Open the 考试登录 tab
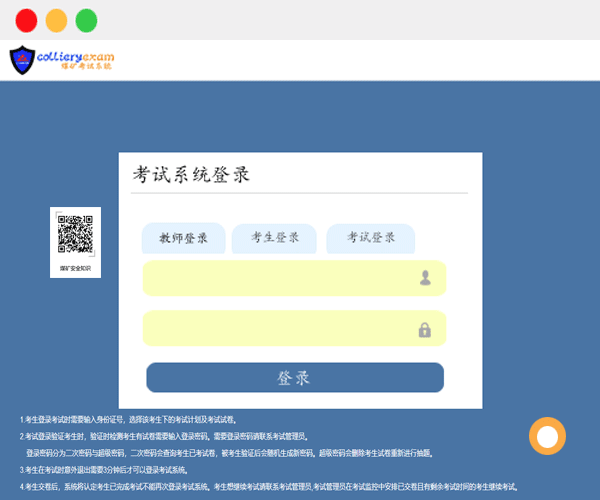The image size is (600, 500). (x=371, y=238)
